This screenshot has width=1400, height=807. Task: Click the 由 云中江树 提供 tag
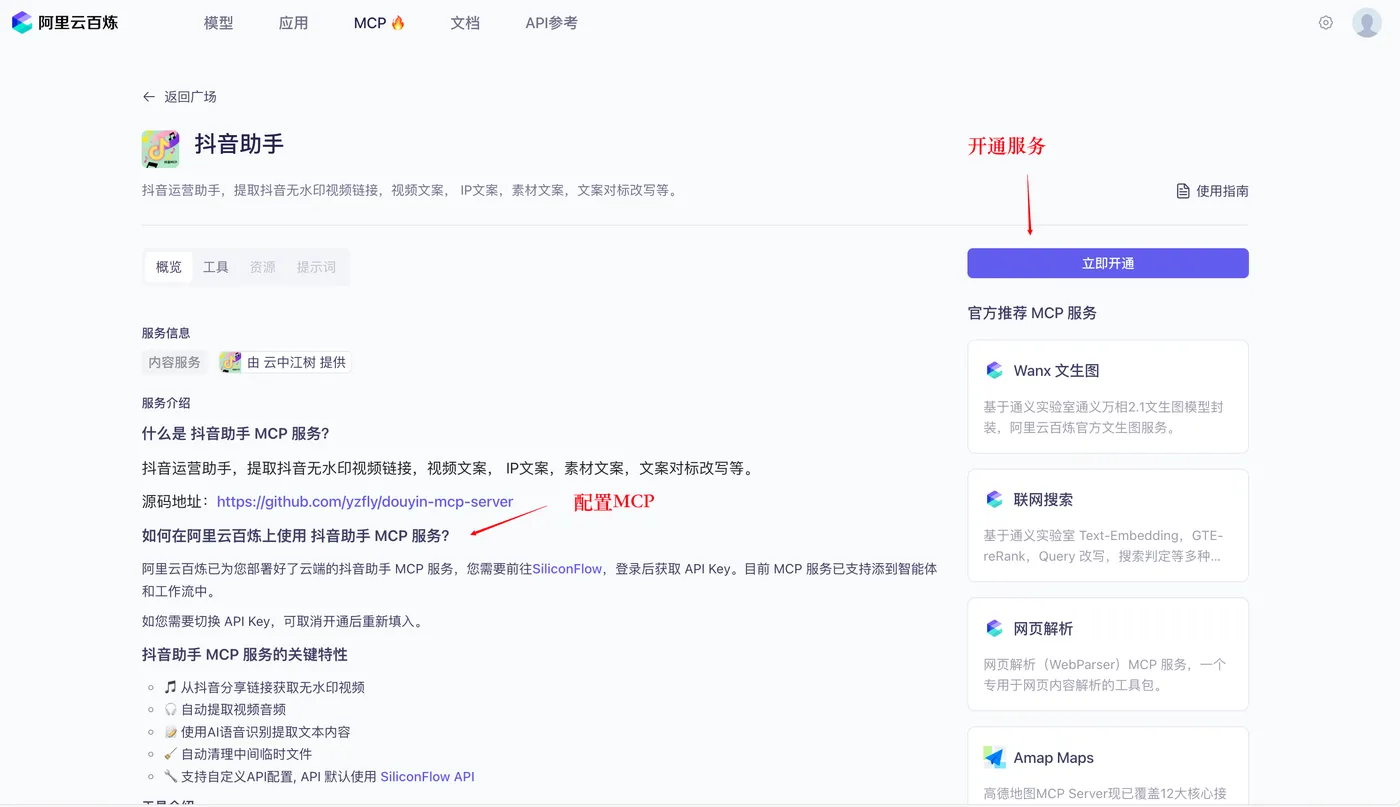click(x=284, y=362)
